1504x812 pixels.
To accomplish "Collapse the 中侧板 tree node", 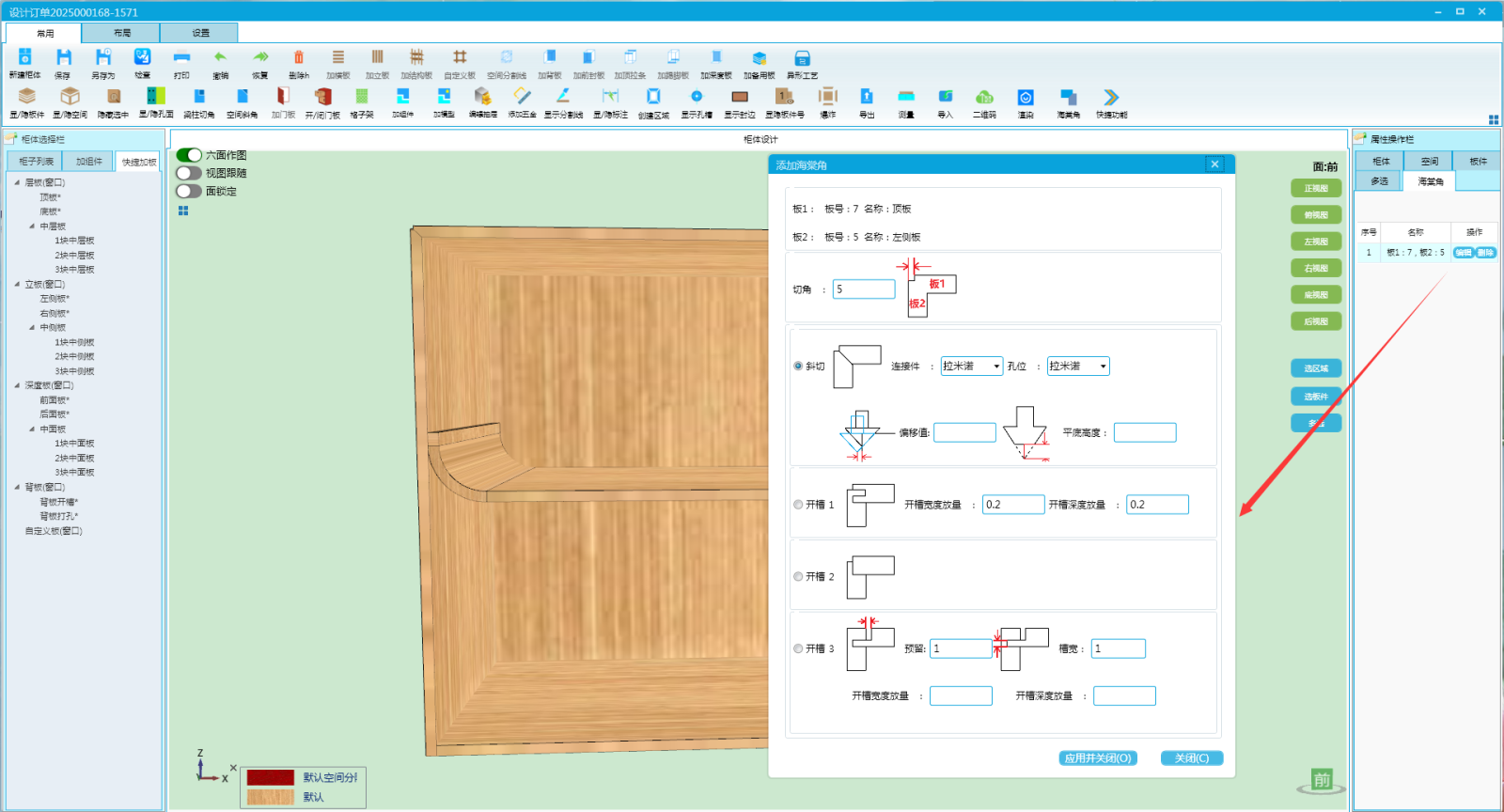I will [32, 328].
